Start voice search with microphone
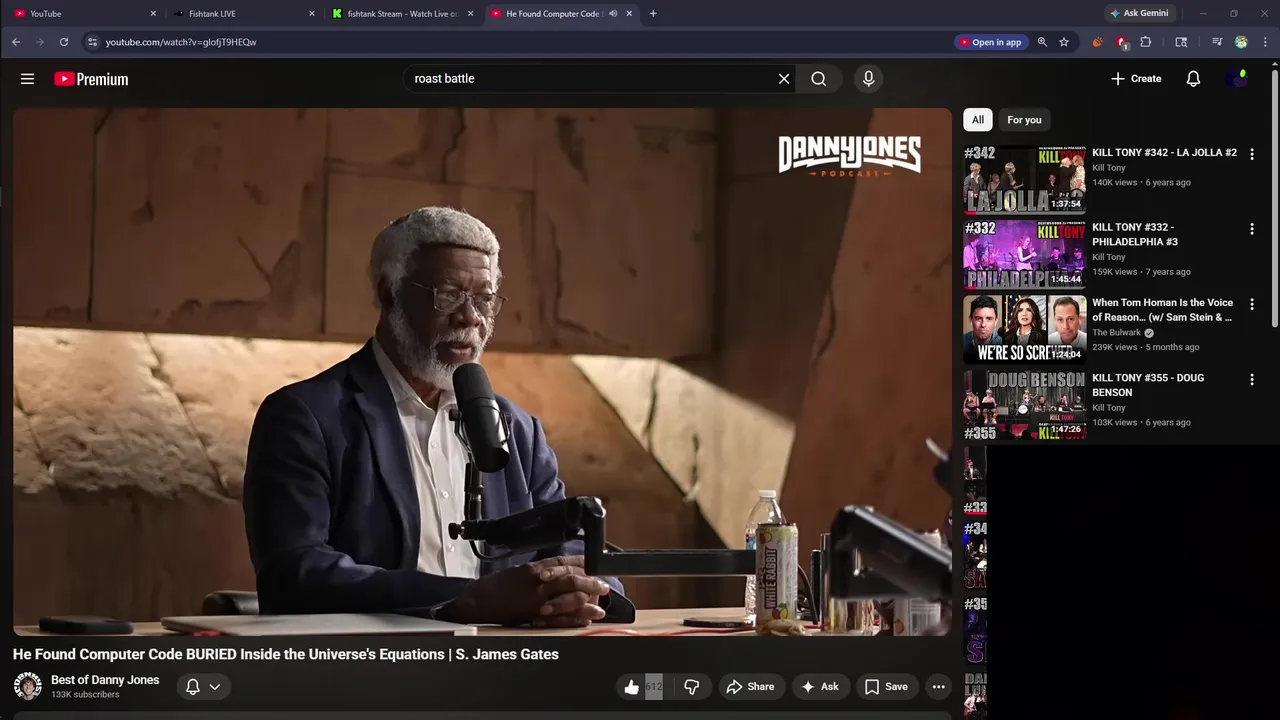The width and height of the screenshot is (1280, 720). [868, 79]
